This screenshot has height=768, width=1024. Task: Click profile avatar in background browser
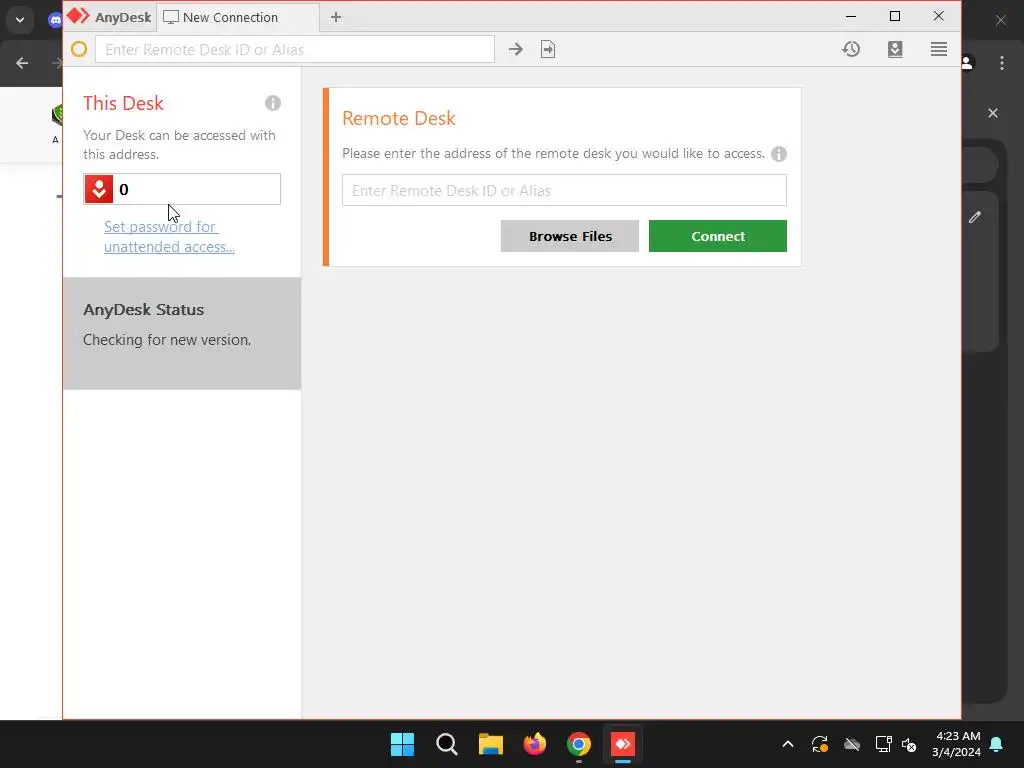tap(968, 63)
